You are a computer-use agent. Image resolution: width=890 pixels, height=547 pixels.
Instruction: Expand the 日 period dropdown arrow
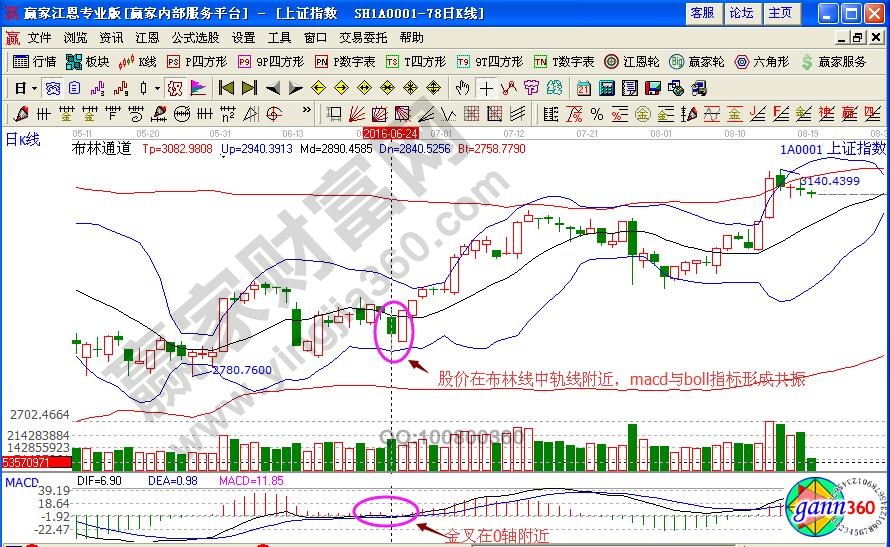[x=33, y=88]
